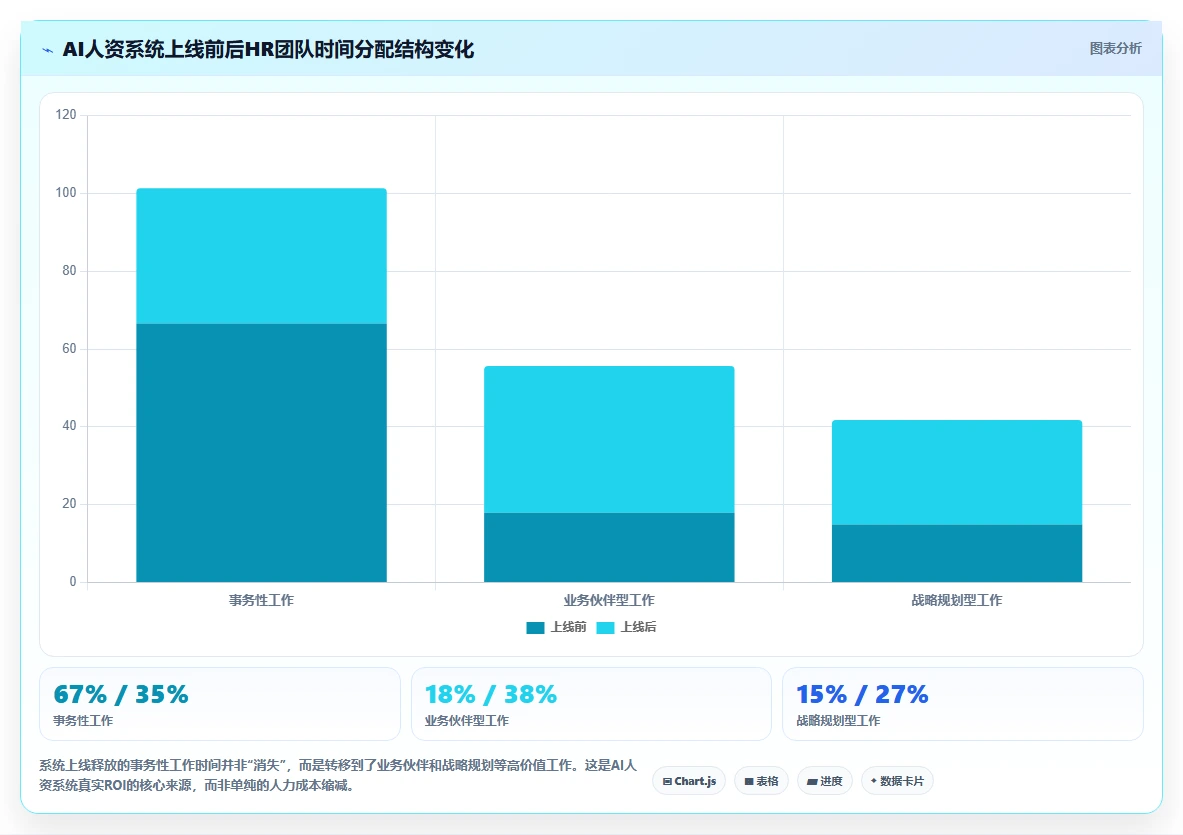Click the lightning icon beside the chart title
Image resolution: width=1183 pixels, height=835 pixels.
point(48,51)
